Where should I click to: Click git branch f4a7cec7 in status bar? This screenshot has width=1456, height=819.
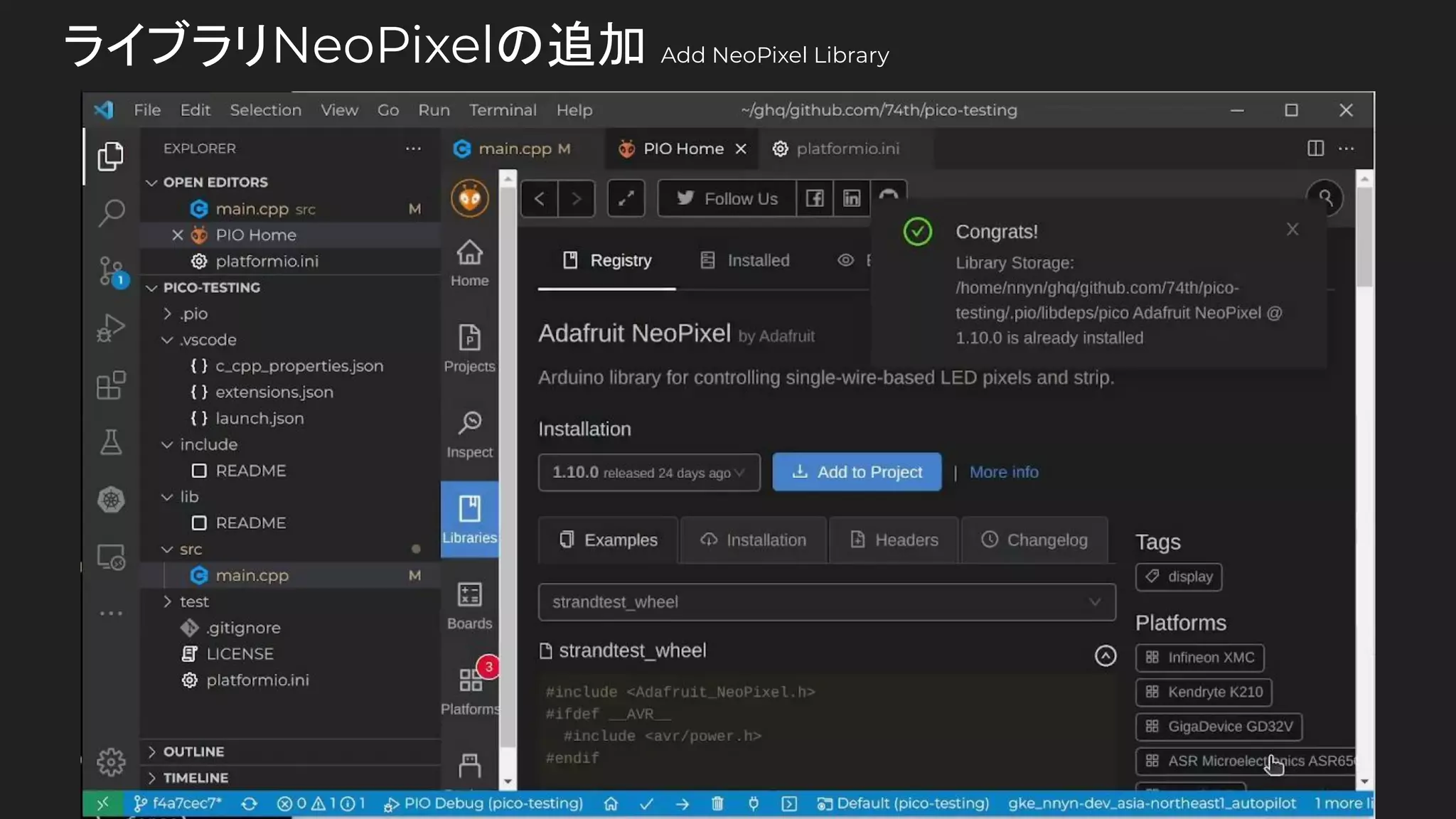click(177, 803)
